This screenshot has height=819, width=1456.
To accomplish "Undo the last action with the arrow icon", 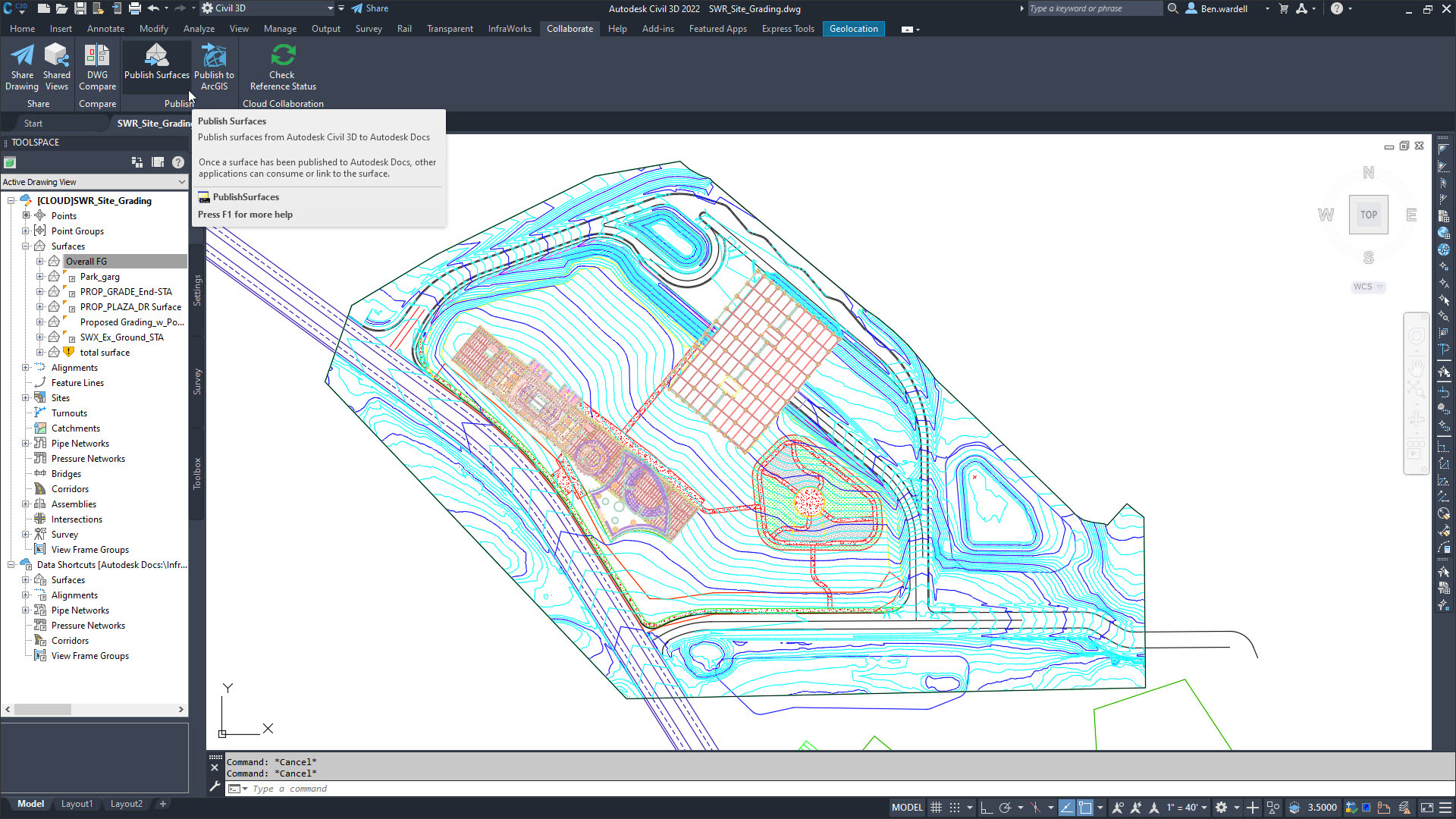I will [153, 8].
